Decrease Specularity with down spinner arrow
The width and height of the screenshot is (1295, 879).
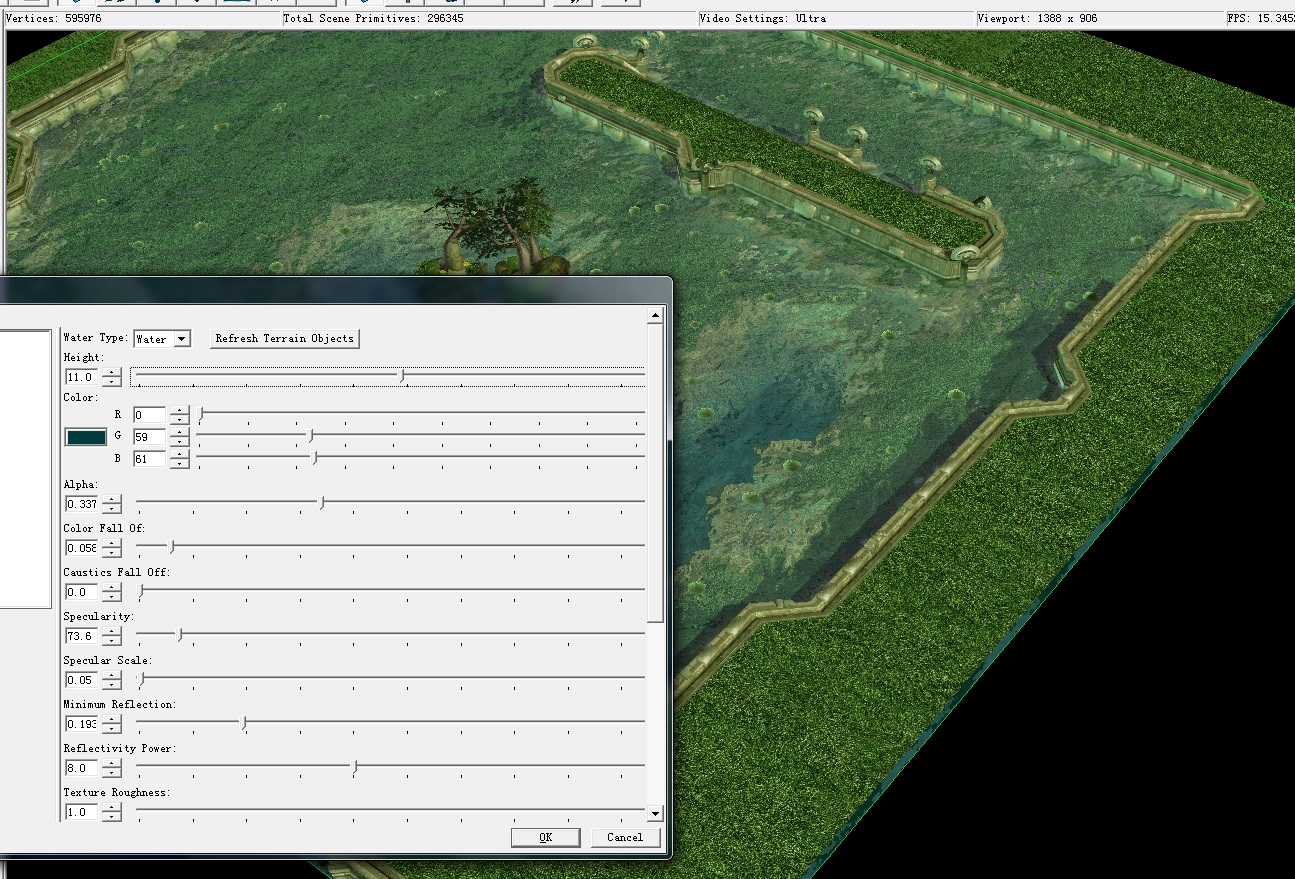112,641
